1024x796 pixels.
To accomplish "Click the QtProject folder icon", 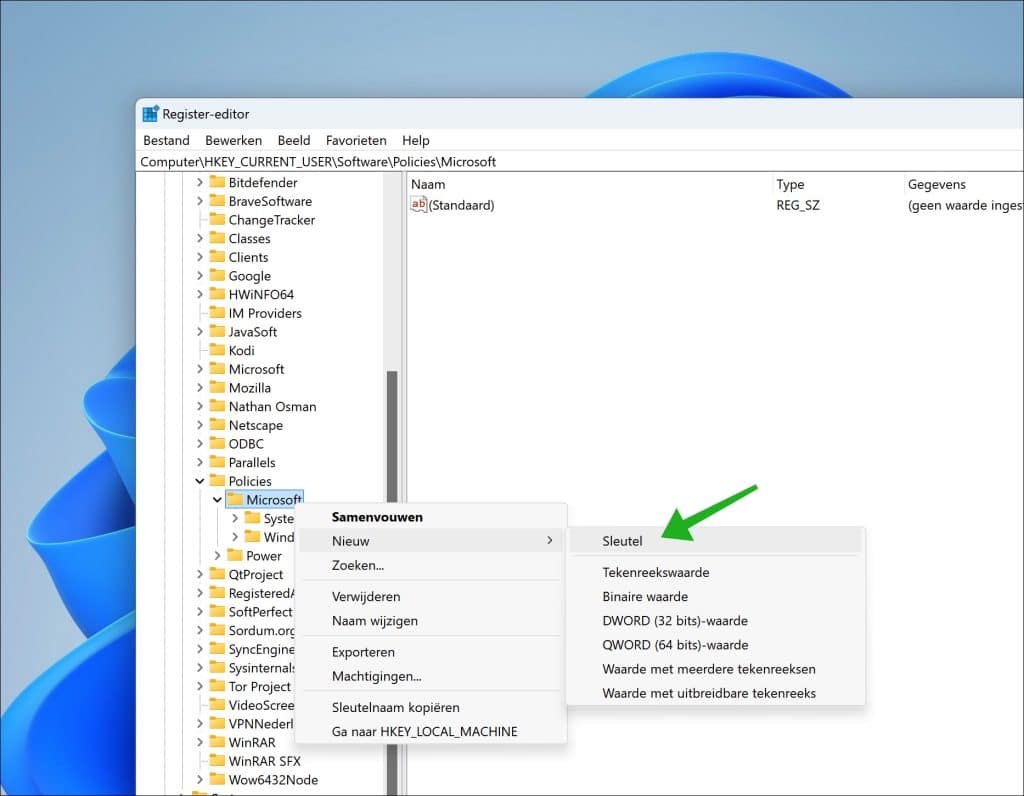I will coord(217,574).
